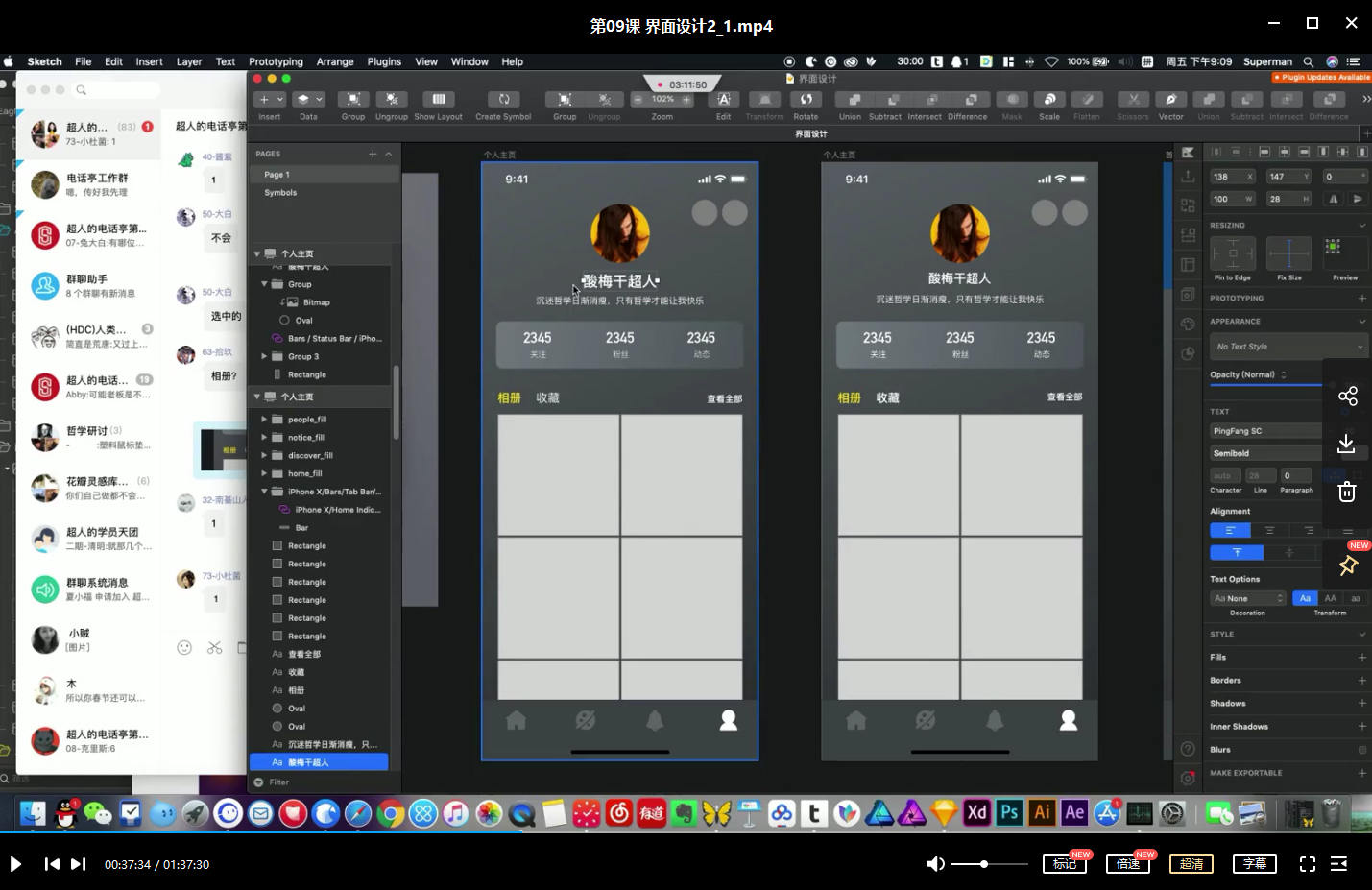Select the Aa normal text transform option
Screen dimensions: 1372x890
(x=1304, y=598)
